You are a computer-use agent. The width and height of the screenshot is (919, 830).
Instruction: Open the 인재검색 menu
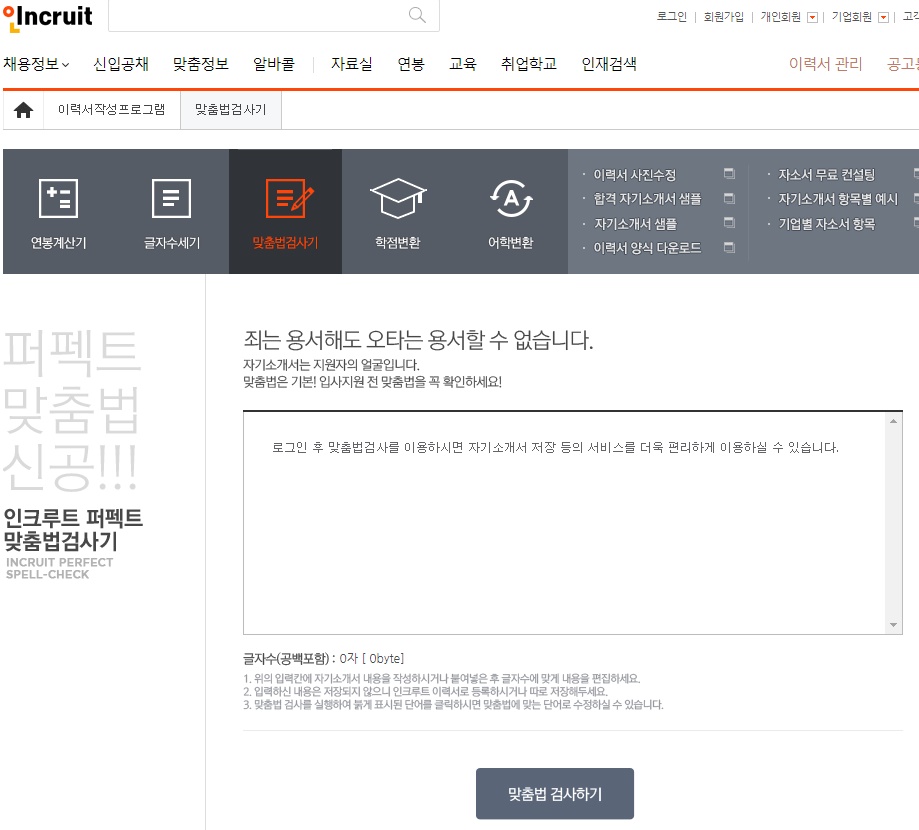click(609, 64)
